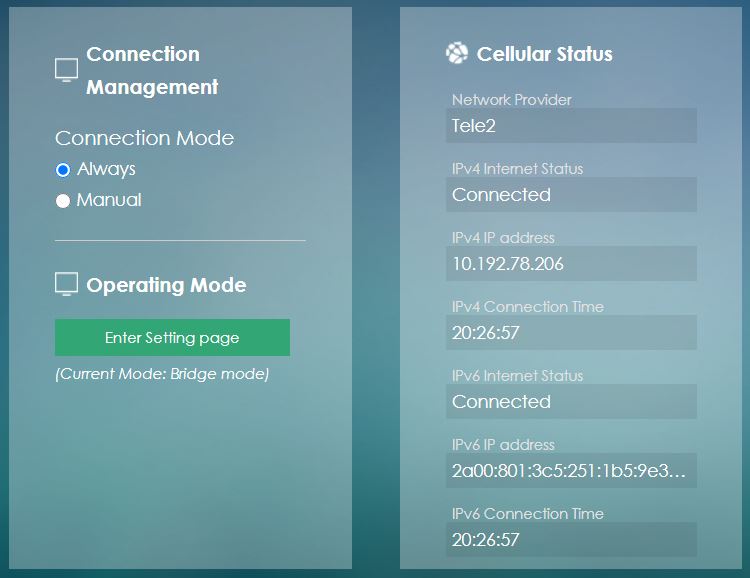
Task: Select the Manual connection mode radio button
Action: pyautogui.click(x=63, y=201)
